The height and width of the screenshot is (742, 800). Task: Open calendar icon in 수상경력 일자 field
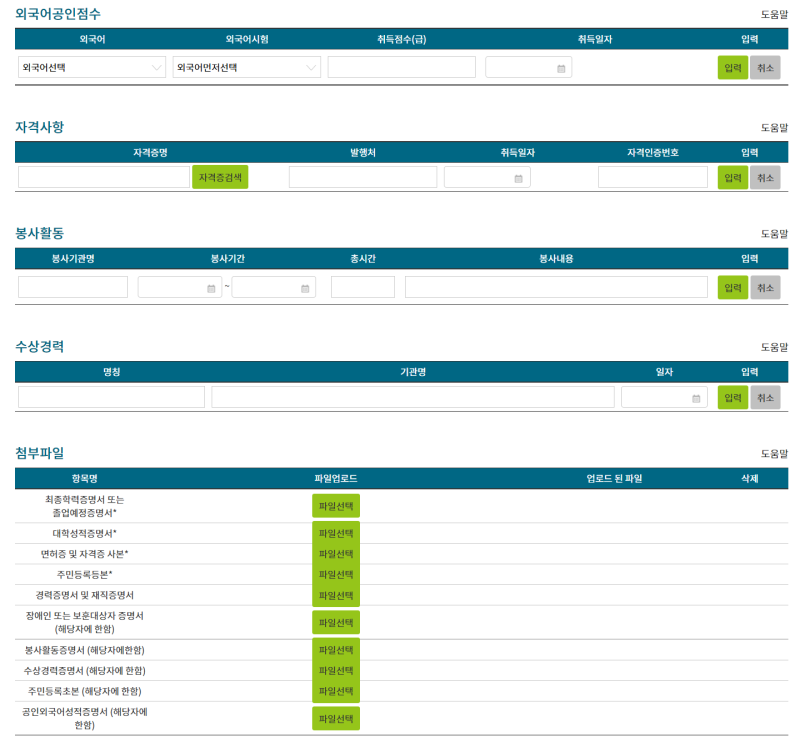696,398
